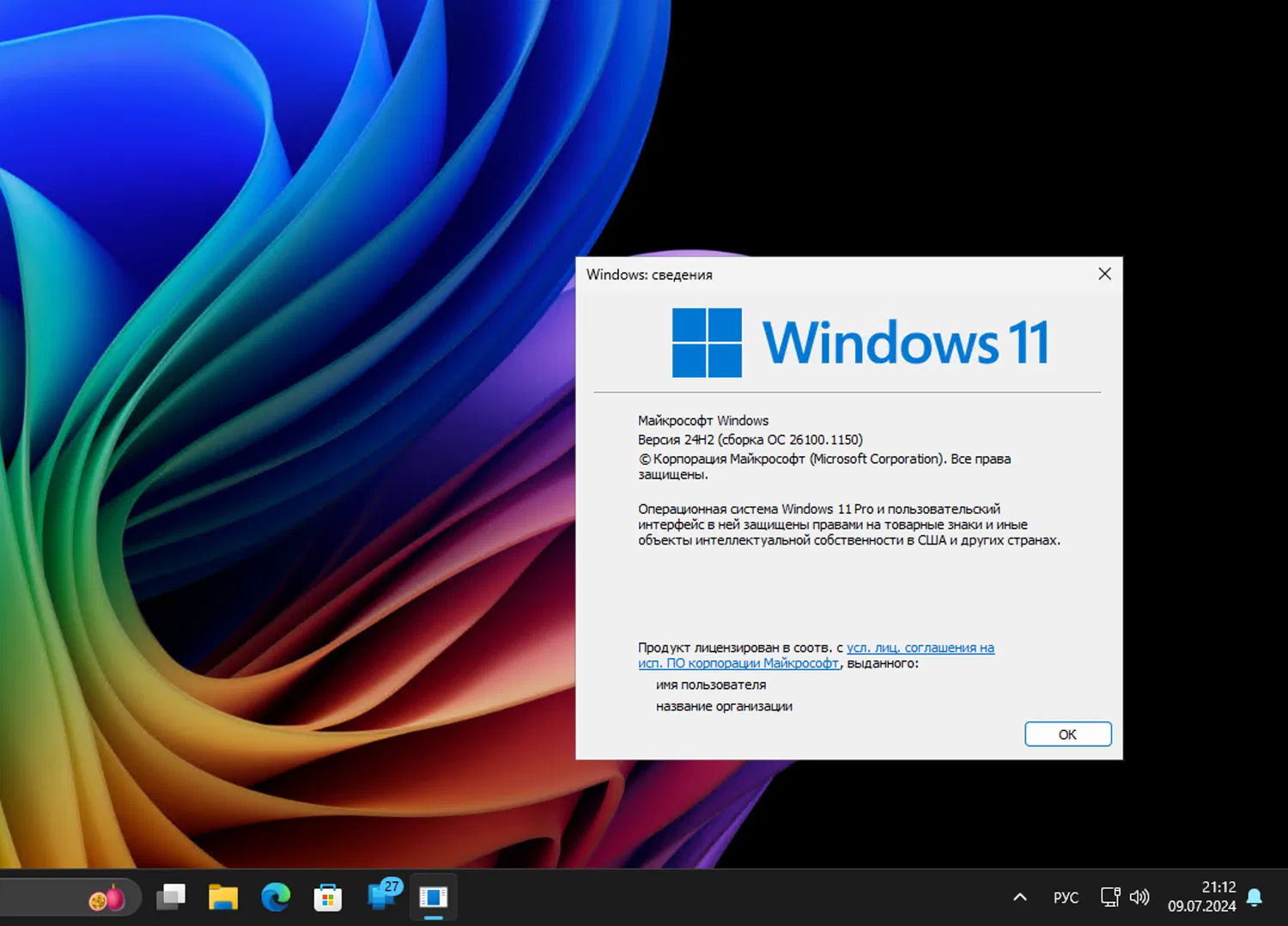
Task: Expand the hidden tray icons chevron
Action: point(1020,897)
